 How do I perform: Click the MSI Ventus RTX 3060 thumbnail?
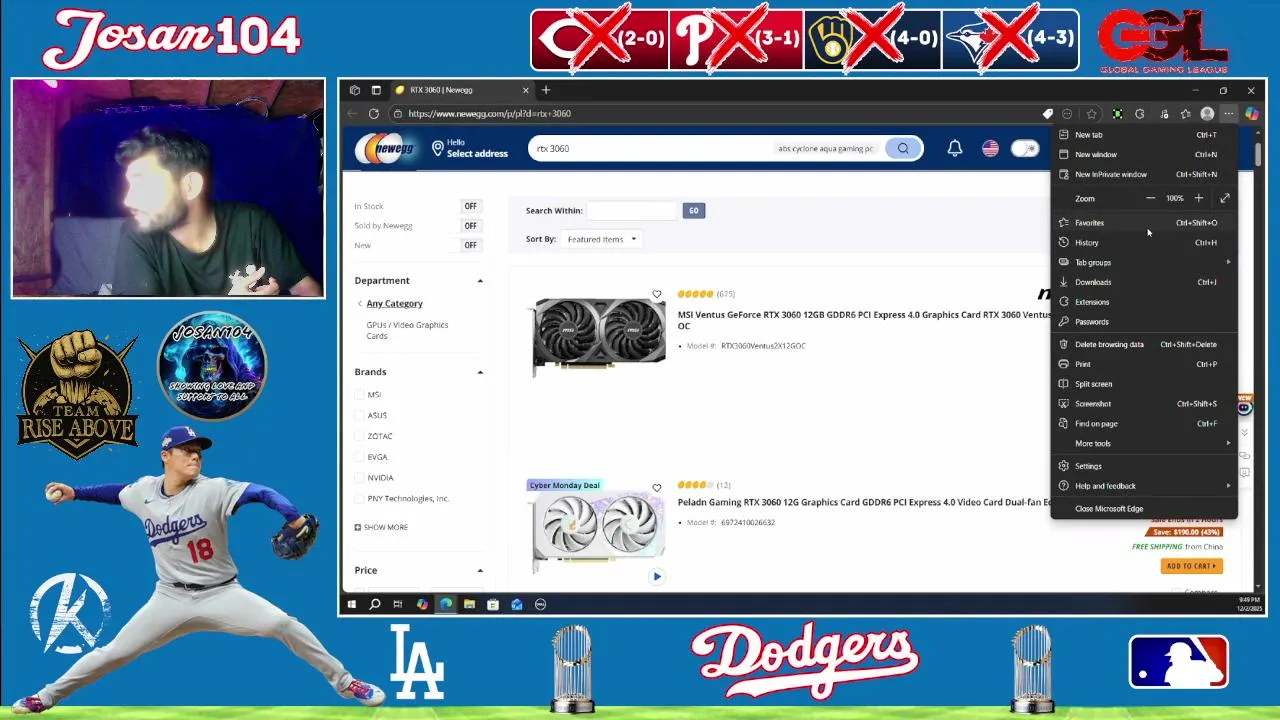pos(598,336)
